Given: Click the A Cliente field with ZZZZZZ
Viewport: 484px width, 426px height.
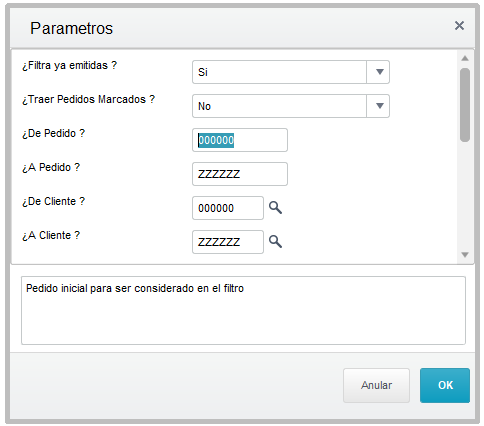Looking at the screenshot, I should click(228, 242).
